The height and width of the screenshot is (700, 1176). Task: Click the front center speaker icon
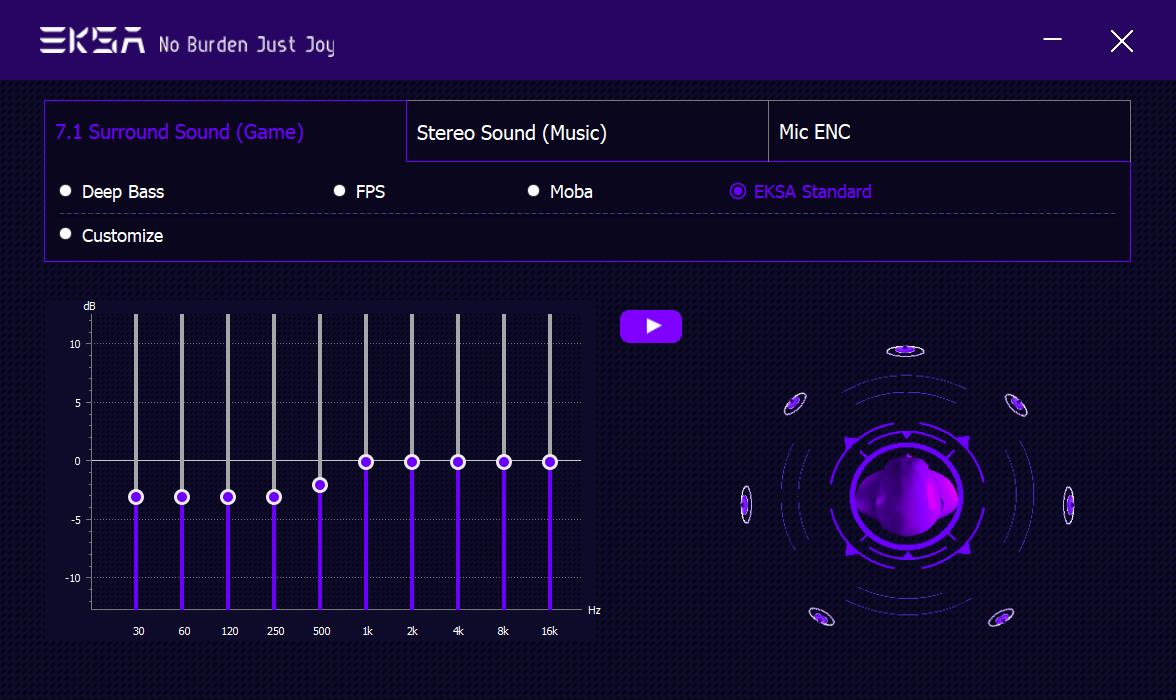click(x=905, y=350)
